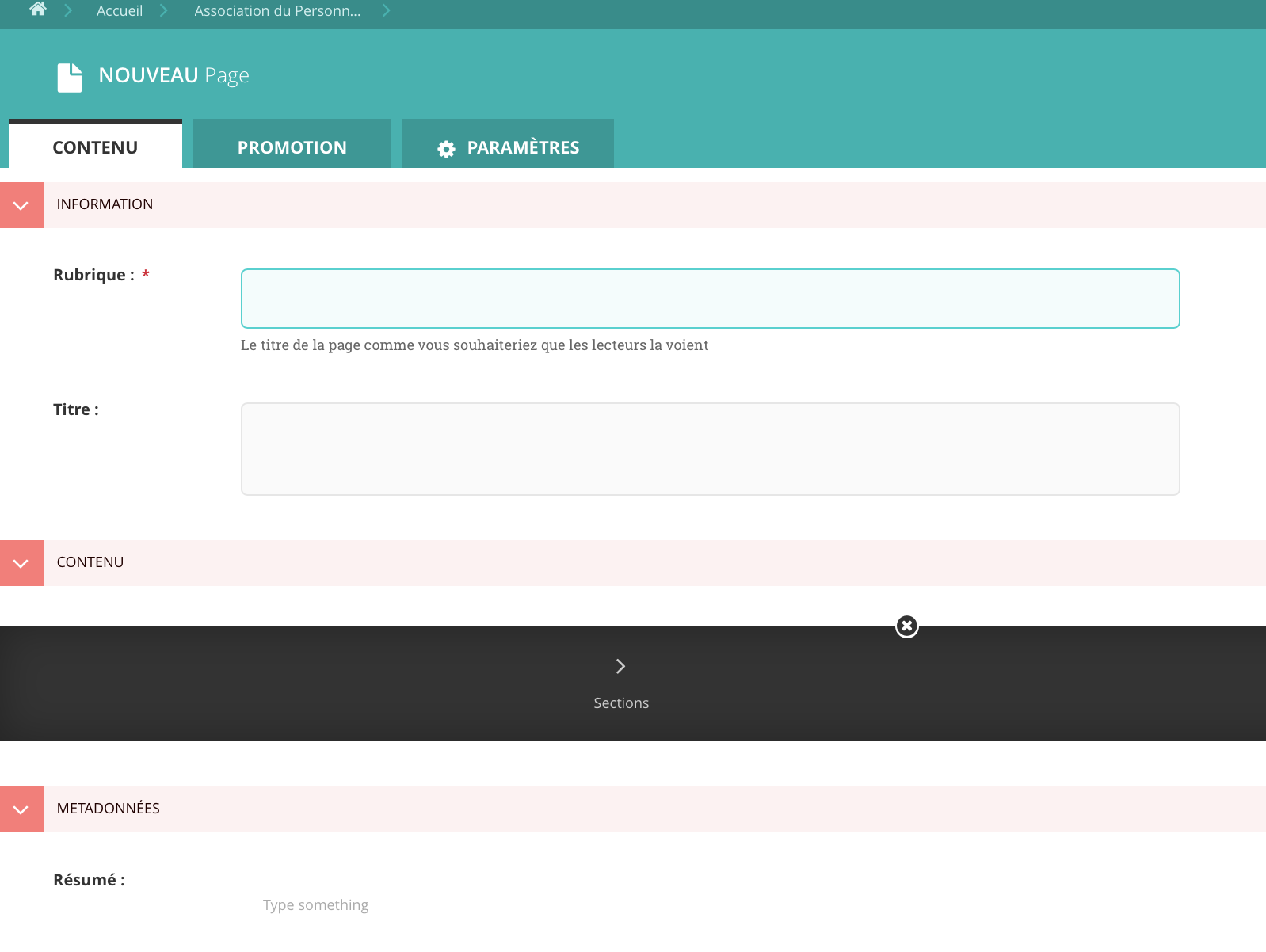Collapse the CONTENU section with its chevron
This screenshot has width=1266, height=952.
pos(21,563)
